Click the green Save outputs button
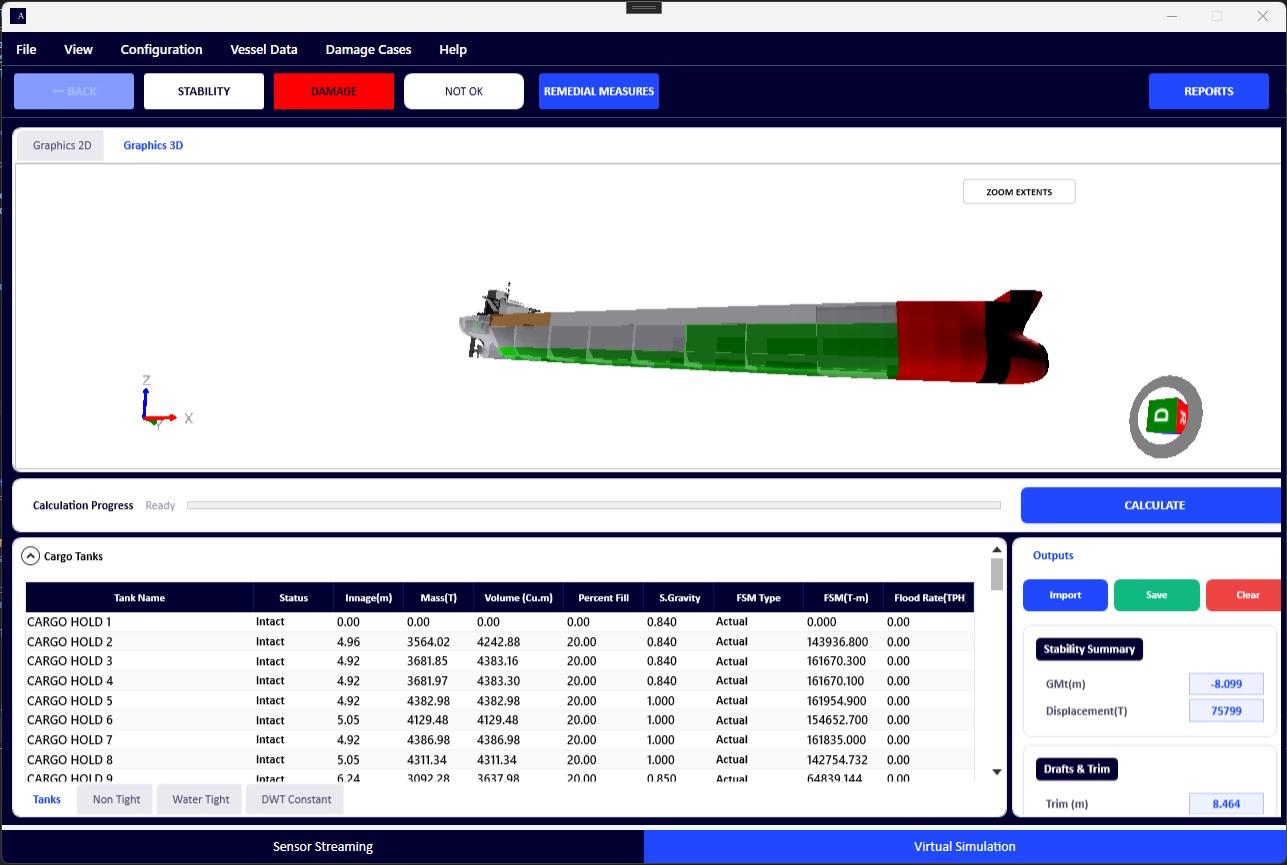Viewport: 1287px width, 865px height. click(1156, 595)
